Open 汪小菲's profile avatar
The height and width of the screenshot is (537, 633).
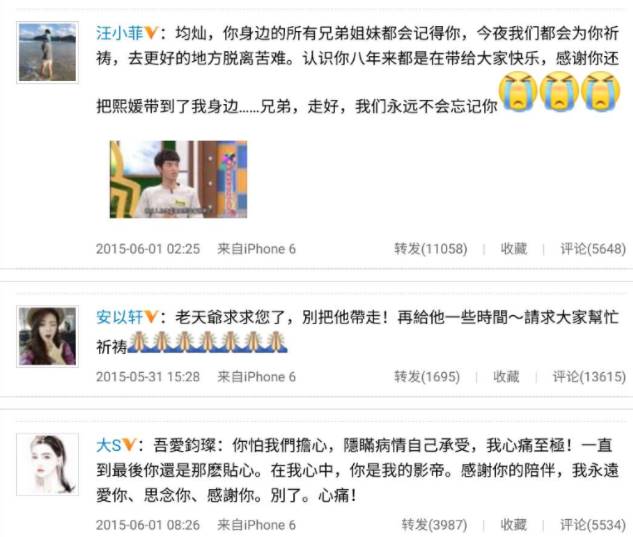47,52
